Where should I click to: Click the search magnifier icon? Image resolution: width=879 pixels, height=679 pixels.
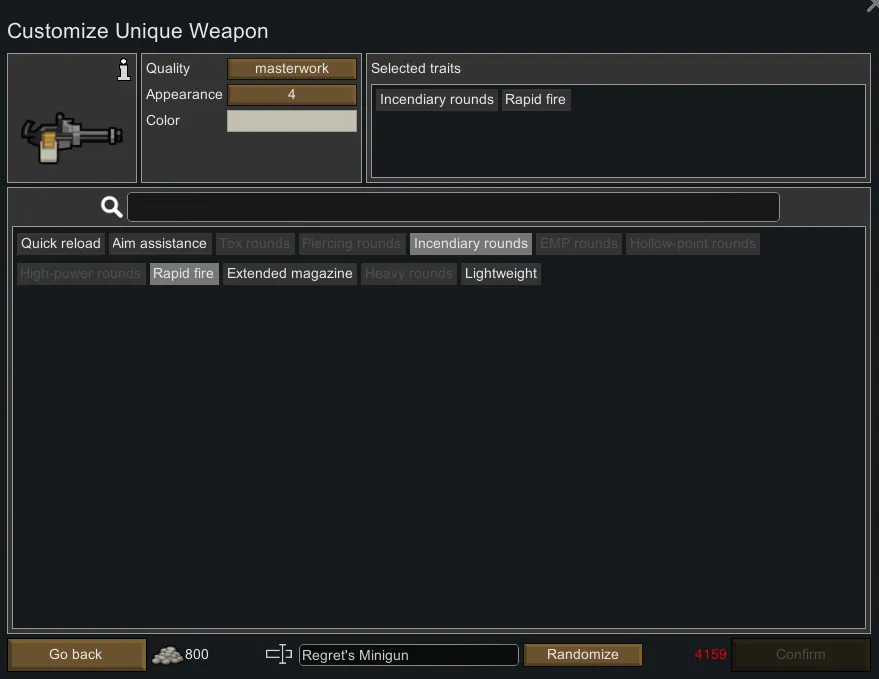coord(112,207)
